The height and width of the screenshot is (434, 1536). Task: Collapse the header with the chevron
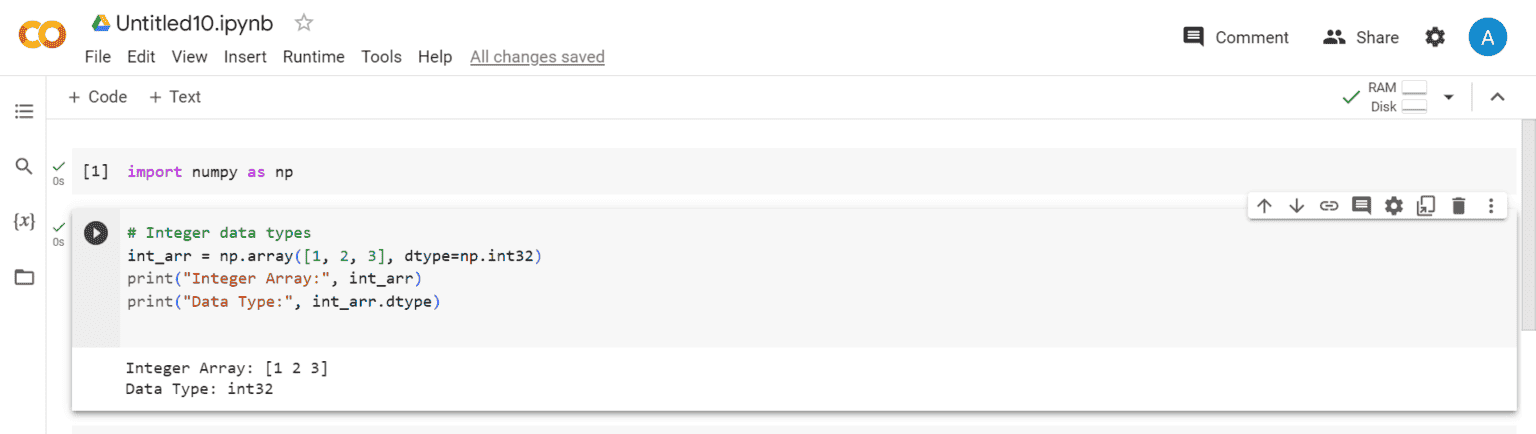(x=1497, y=97)
